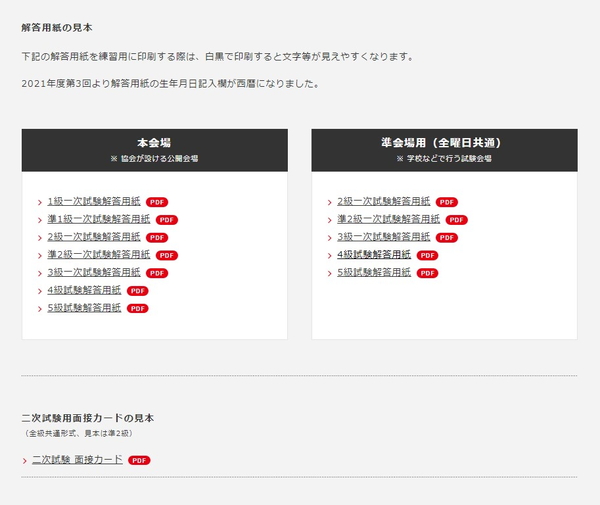Click red chevron before 二次試験 面接カード

click(x=24, y=461)
